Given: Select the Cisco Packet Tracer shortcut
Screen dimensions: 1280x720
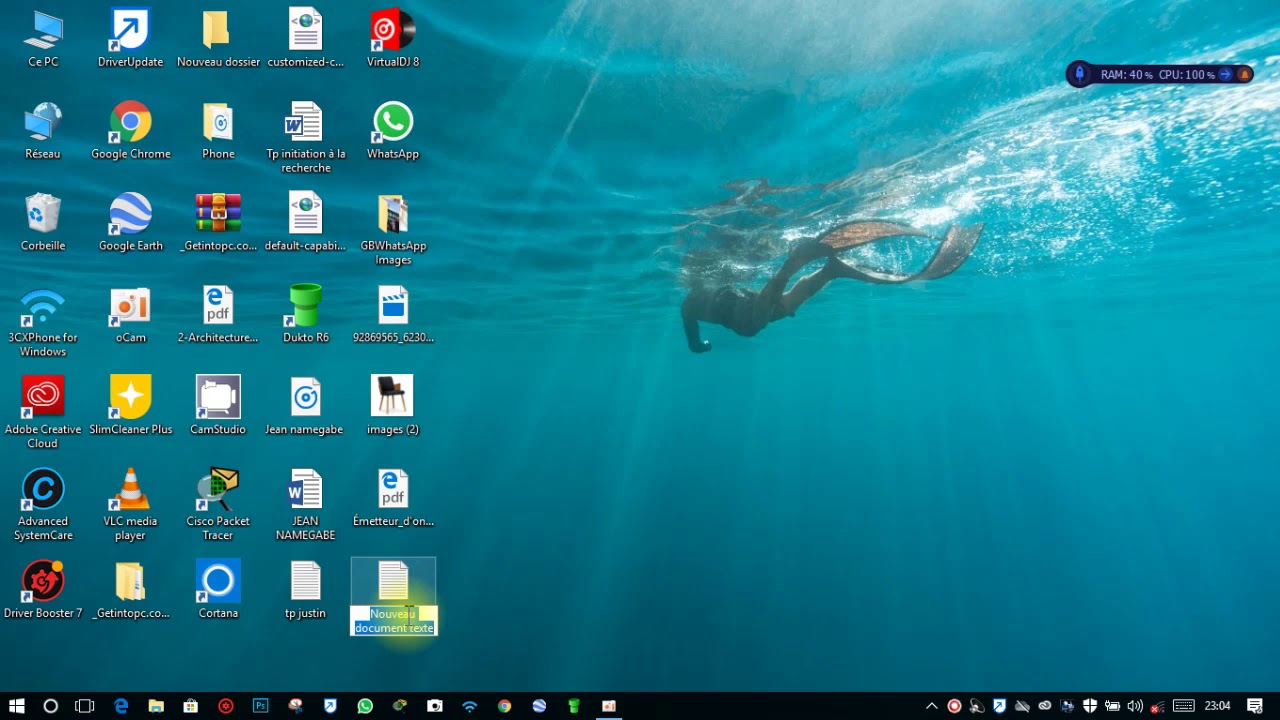Looking at the screenshot, I should (218, 506).
